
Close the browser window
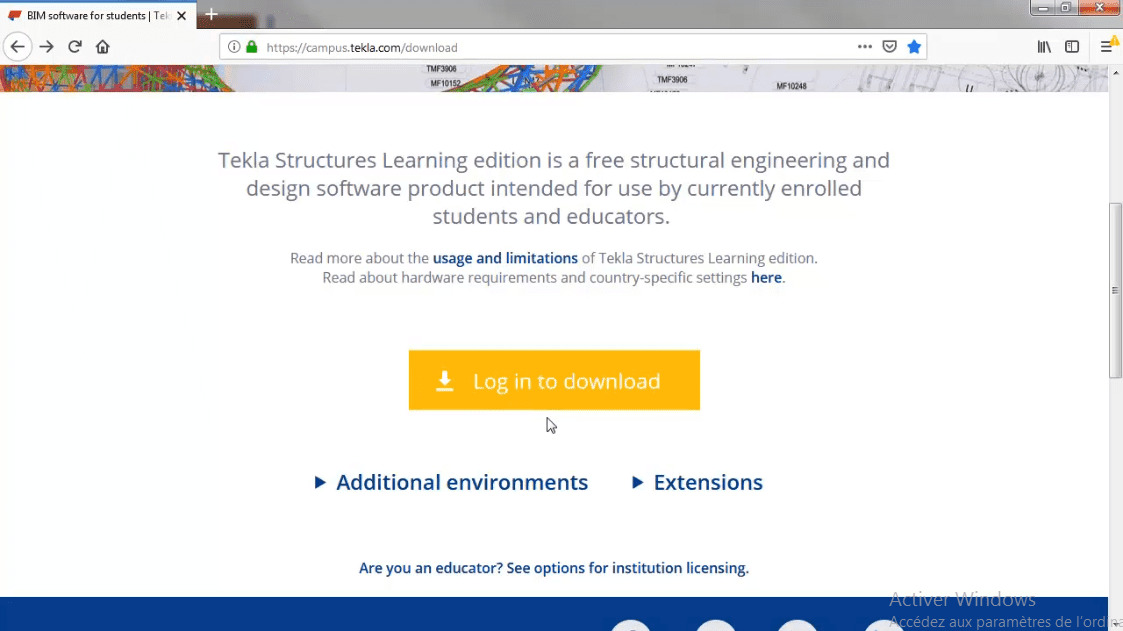(x=1099, y=7)
